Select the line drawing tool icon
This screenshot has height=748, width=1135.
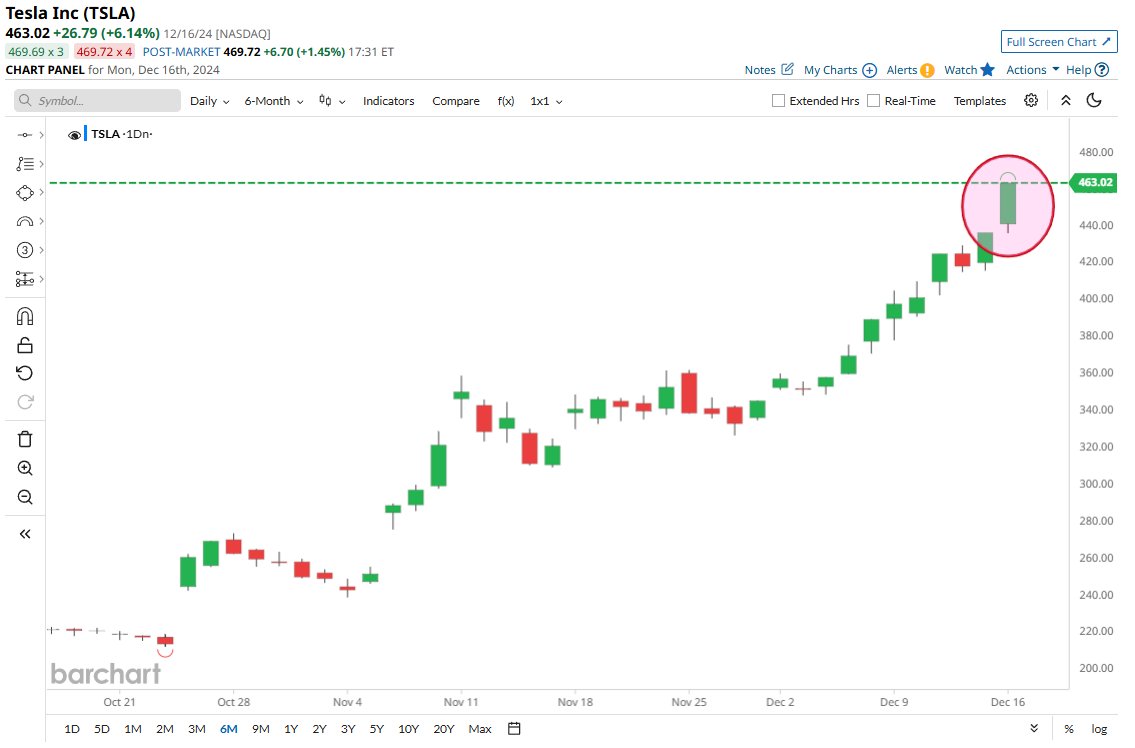point(25,135)
